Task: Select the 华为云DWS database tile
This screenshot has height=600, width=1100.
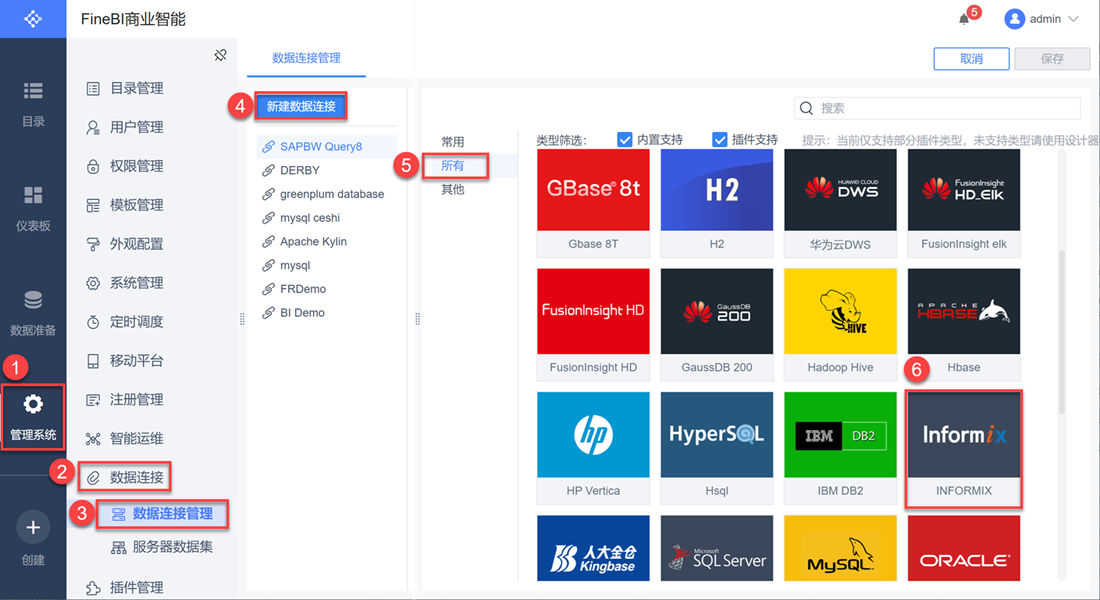Action: tap(840, 203)
